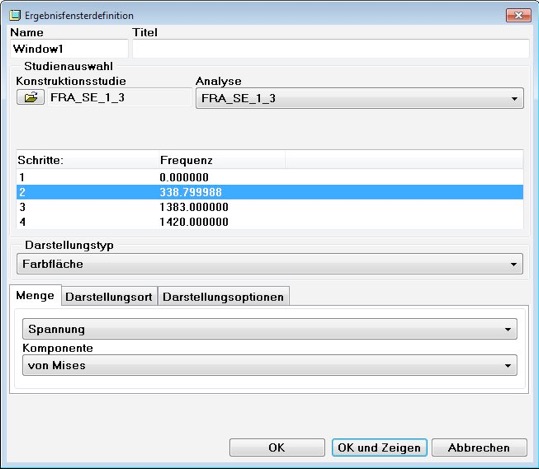Select step 2 with frequency 338.799988

[x=270, y=192]
